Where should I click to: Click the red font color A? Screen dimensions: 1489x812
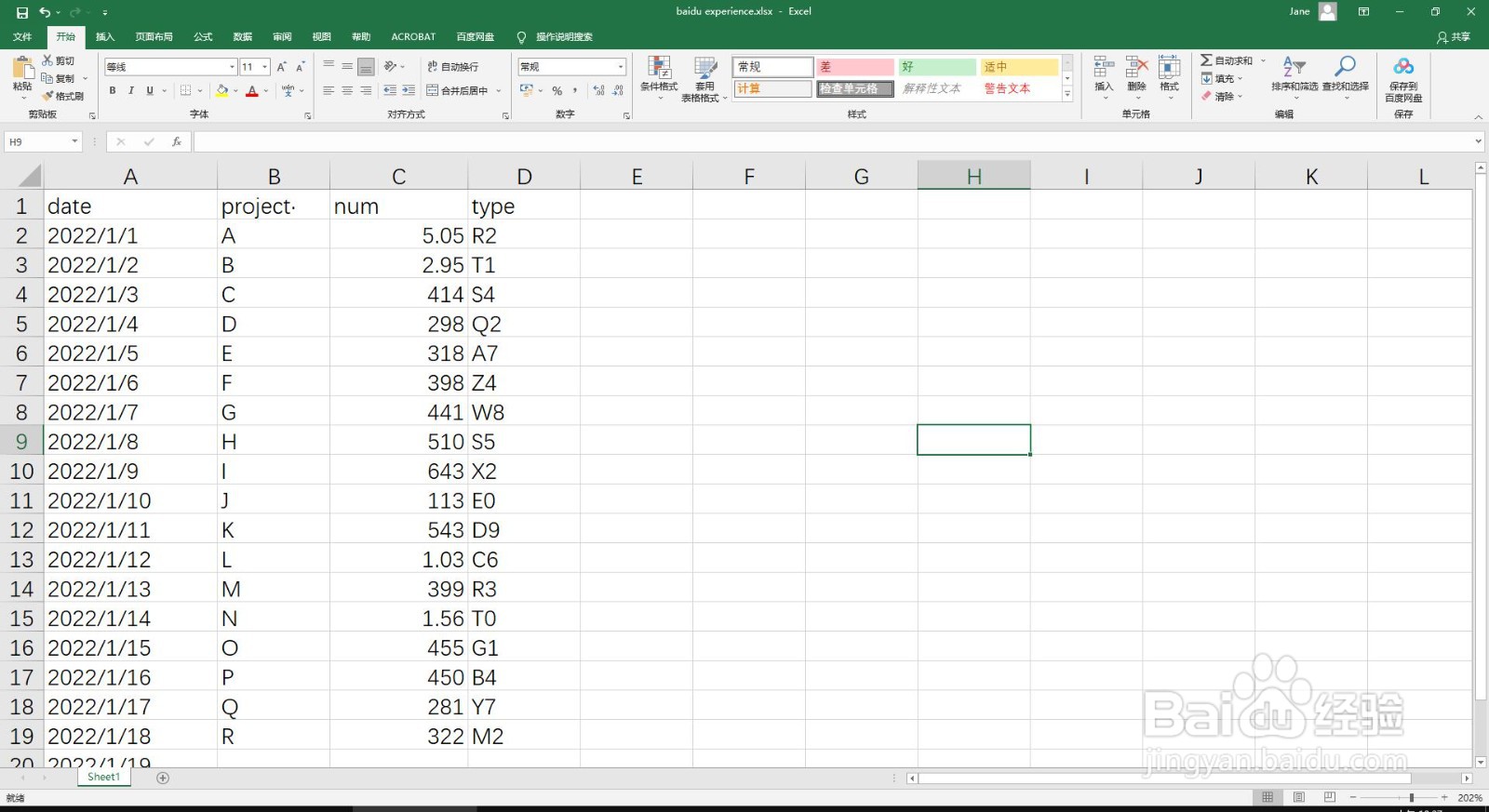tap(251, 90)
